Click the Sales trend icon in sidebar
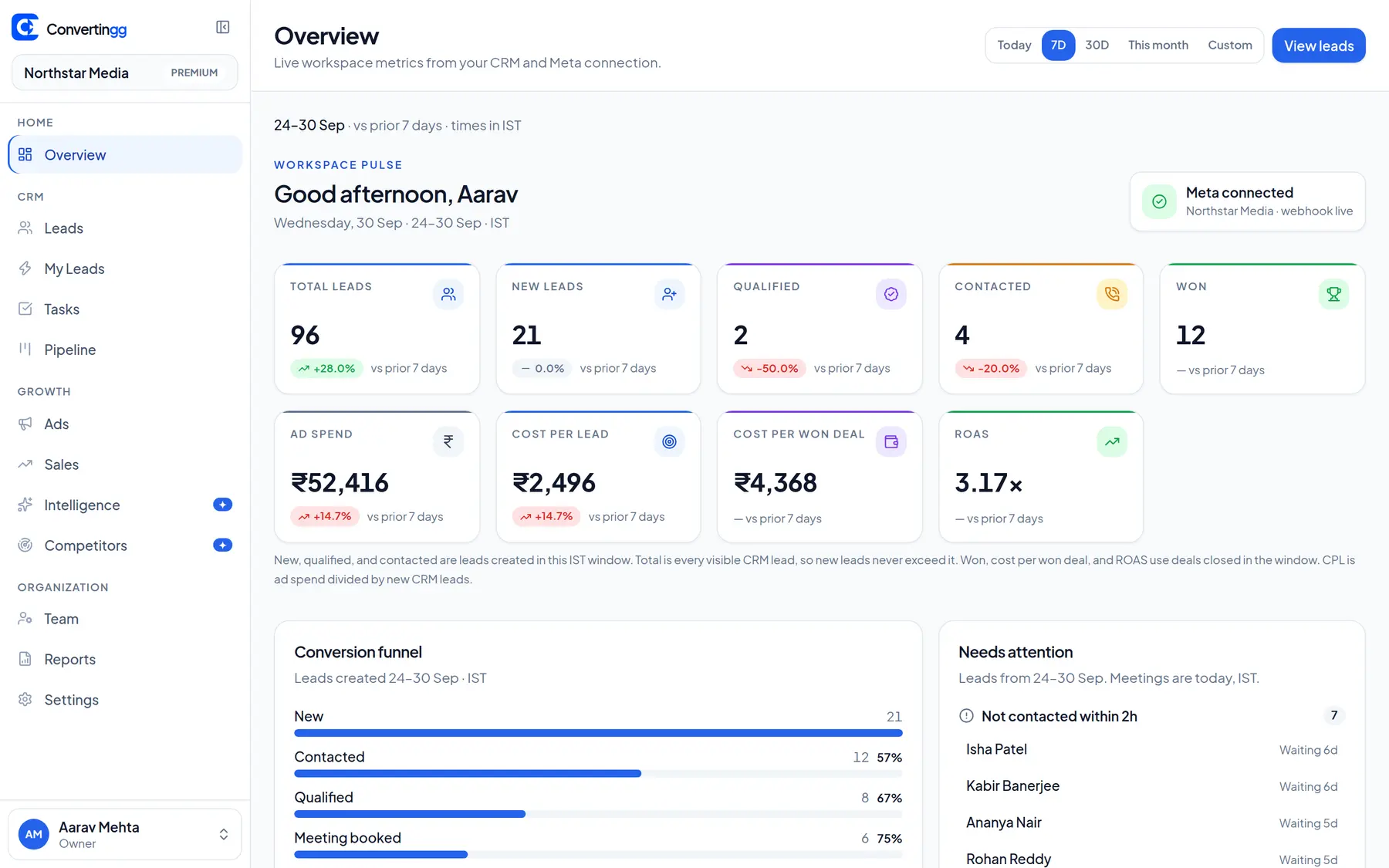 [25, 464]
